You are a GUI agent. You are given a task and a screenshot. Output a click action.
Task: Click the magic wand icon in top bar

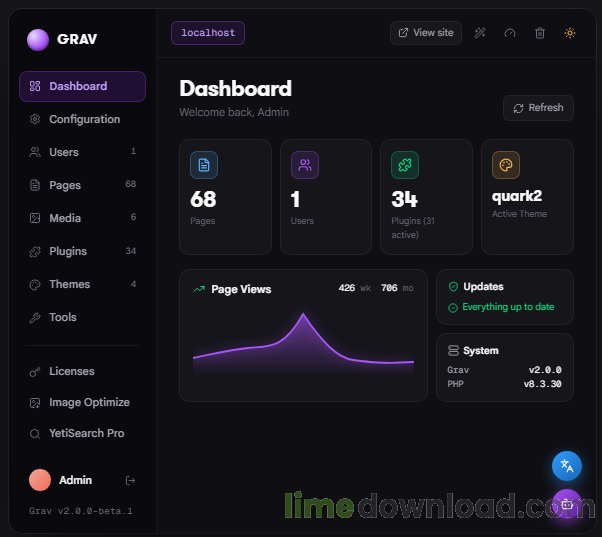point(480,33)
